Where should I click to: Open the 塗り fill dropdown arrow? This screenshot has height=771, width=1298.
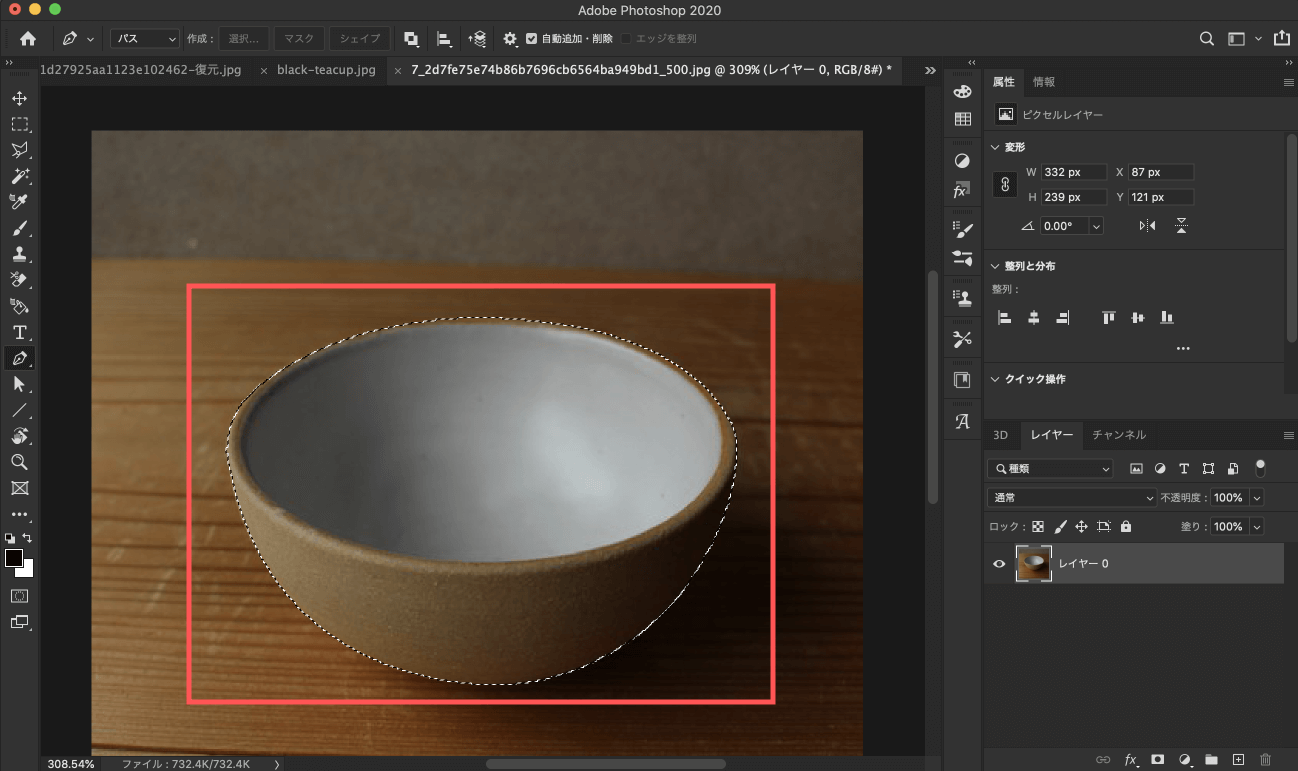[x=1257, y=526]
